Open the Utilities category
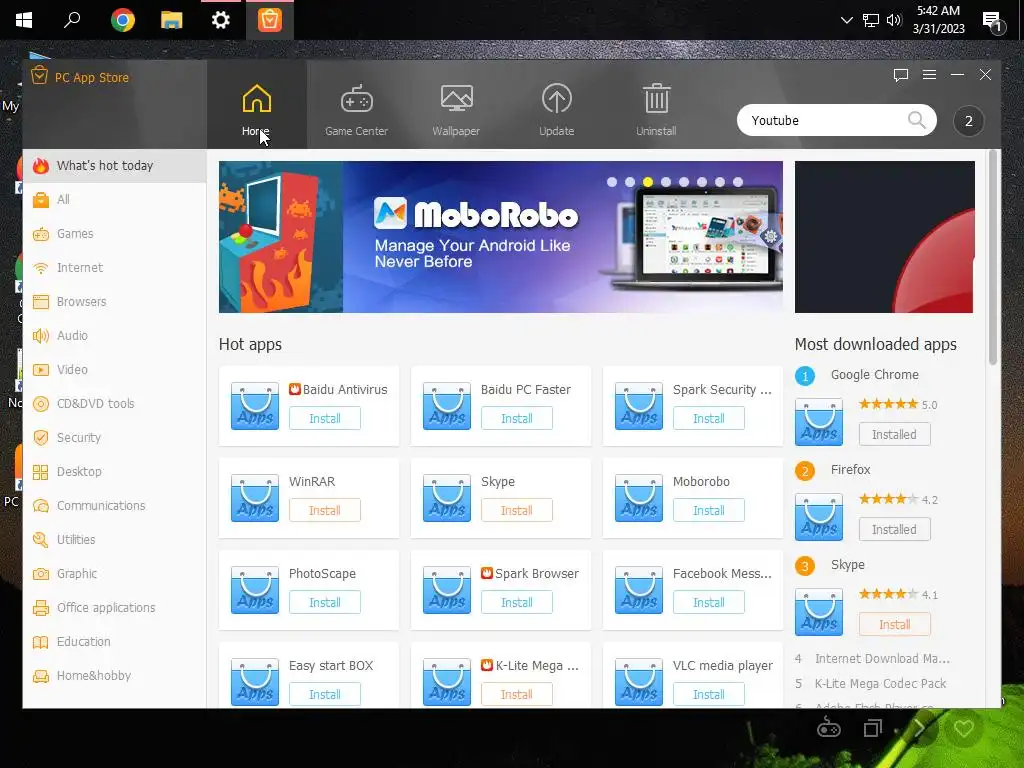The image size is (1024, 768). 115,539
